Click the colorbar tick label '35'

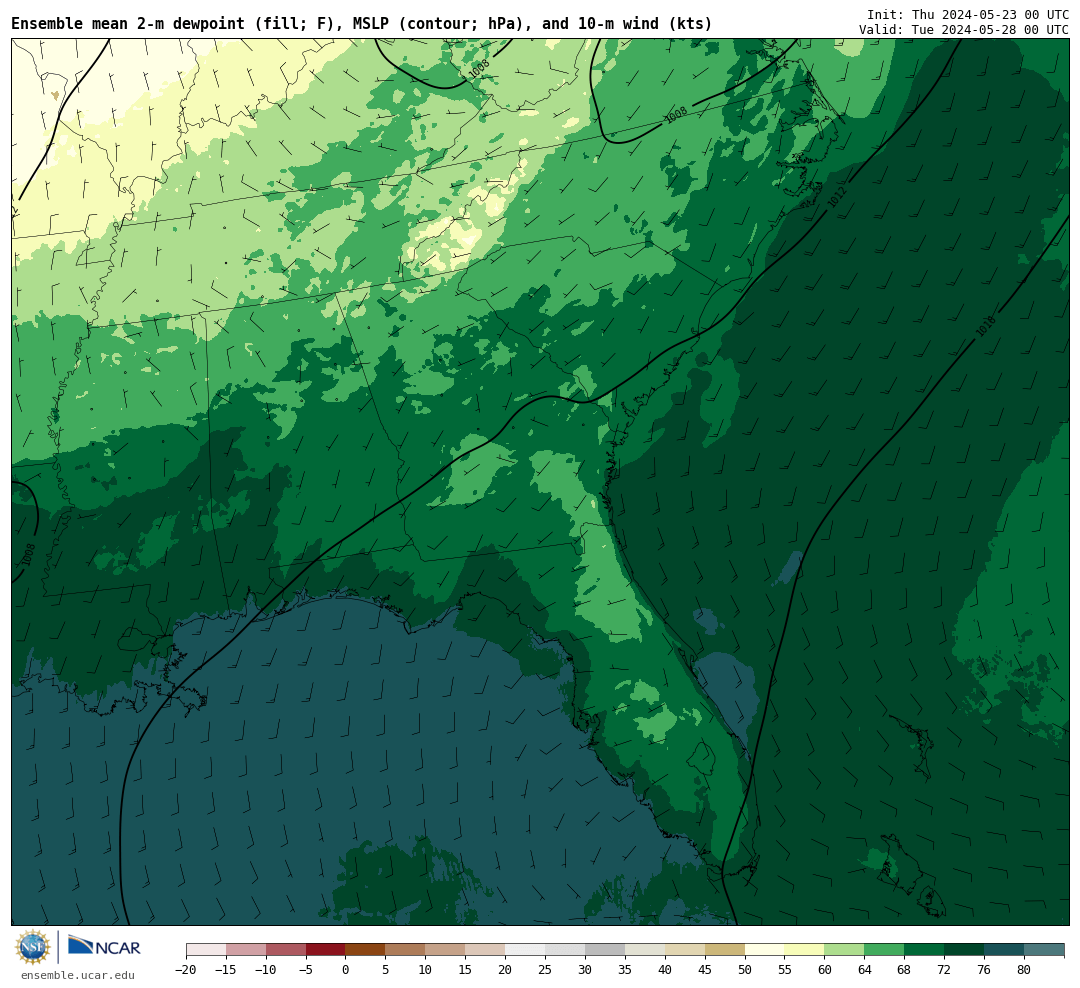pos(625,970)
